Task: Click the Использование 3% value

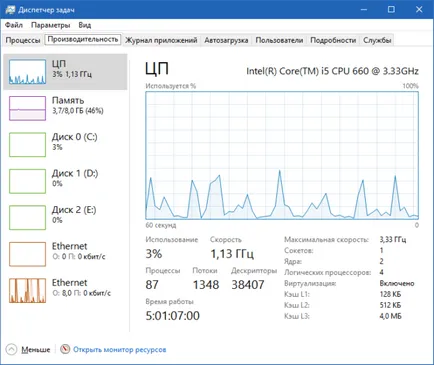Action: [x=154, y=254]
